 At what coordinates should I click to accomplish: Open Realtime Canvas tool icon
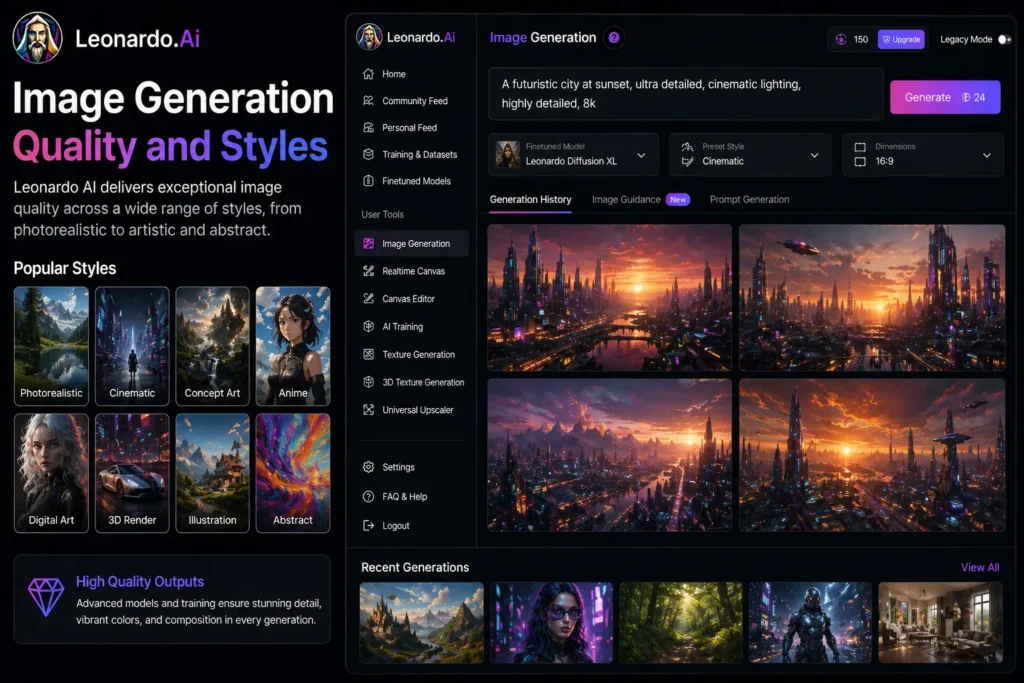point(368,271)
